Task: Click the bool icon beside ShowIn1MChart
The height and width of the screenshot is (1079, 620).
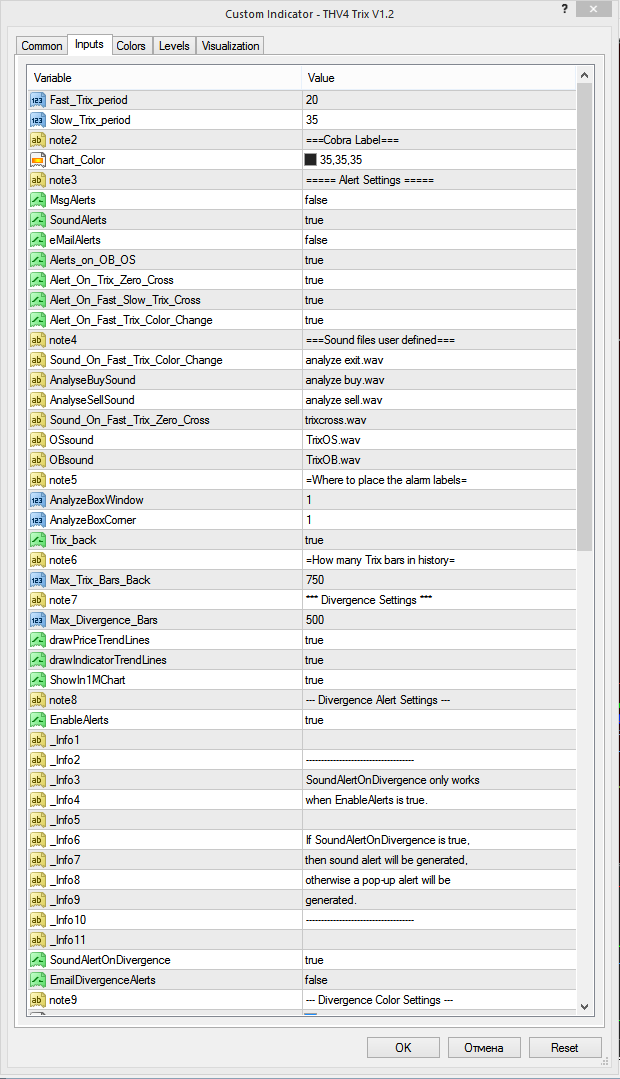Action: click(x=38, y=680)
